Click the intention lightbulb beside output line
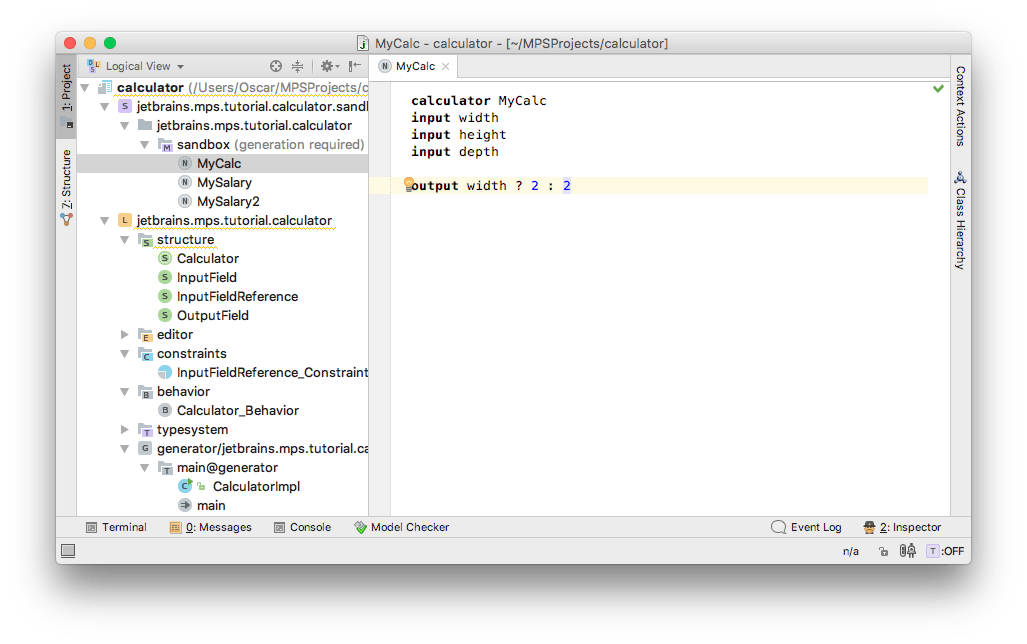1027x644 pixels. tap(409, 184)
